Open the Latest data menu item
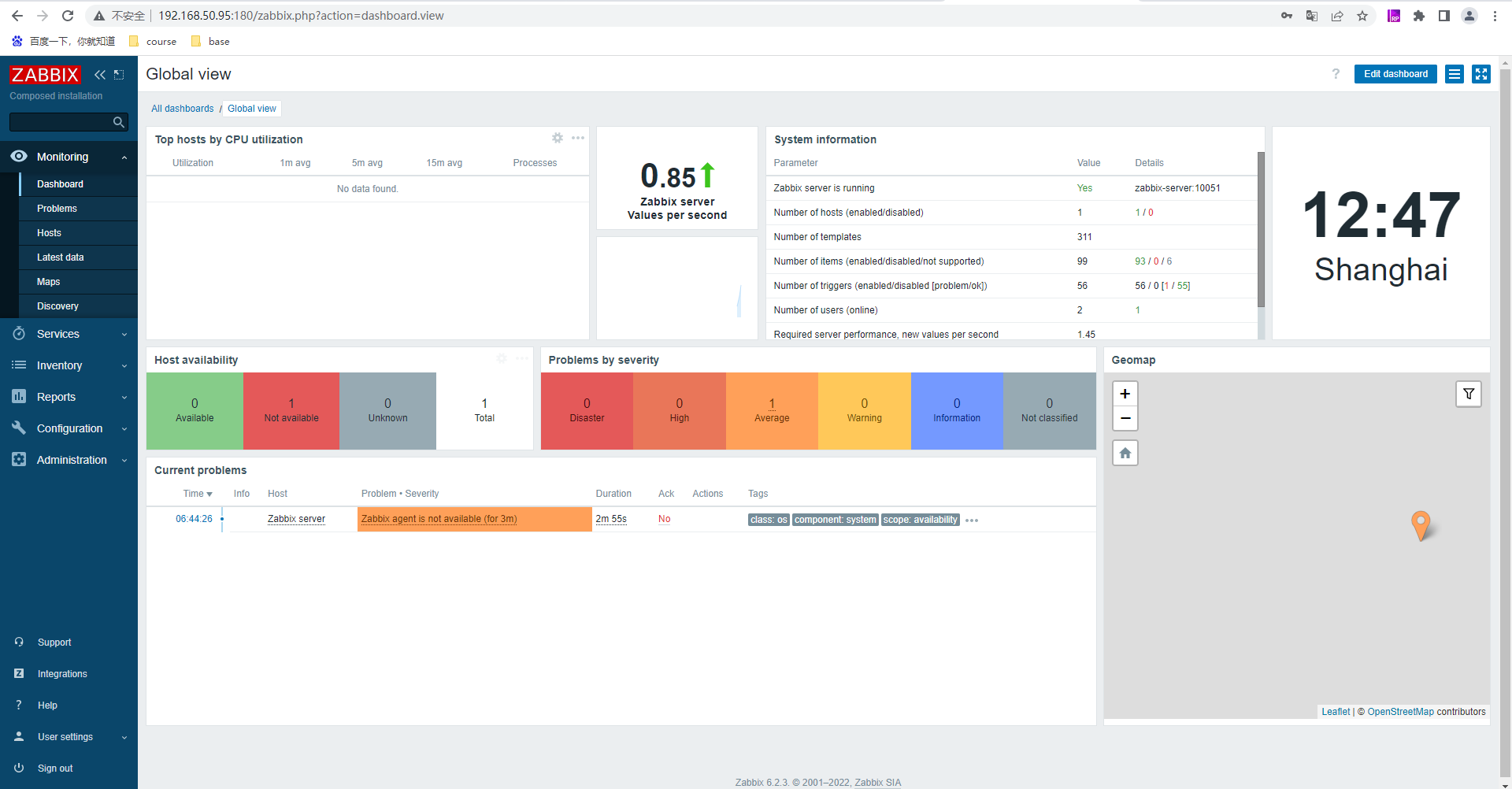 click(78, 257)
